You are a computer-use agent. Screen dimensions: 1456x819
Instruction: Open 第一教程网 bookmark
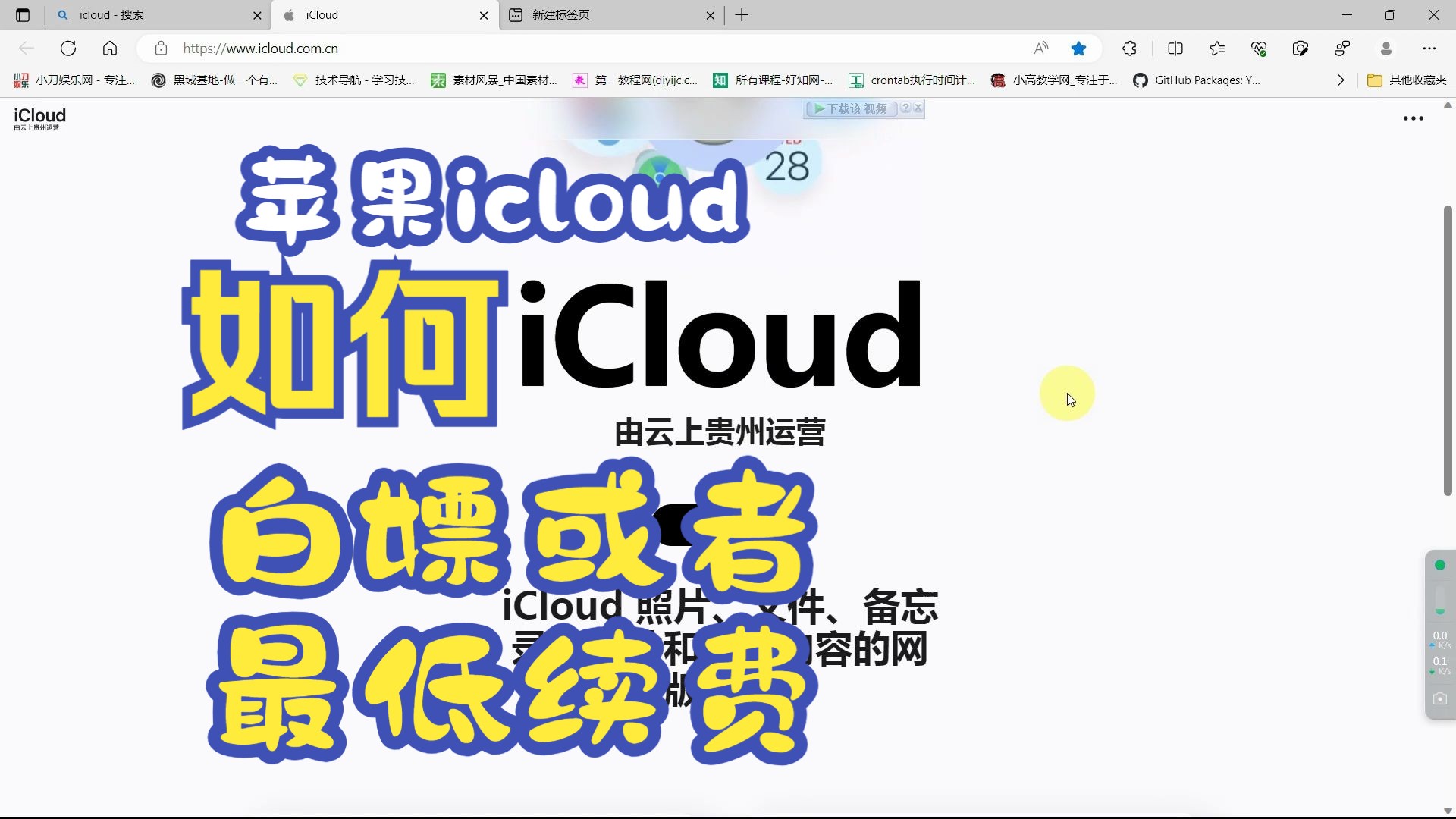[x=635, y=80]
